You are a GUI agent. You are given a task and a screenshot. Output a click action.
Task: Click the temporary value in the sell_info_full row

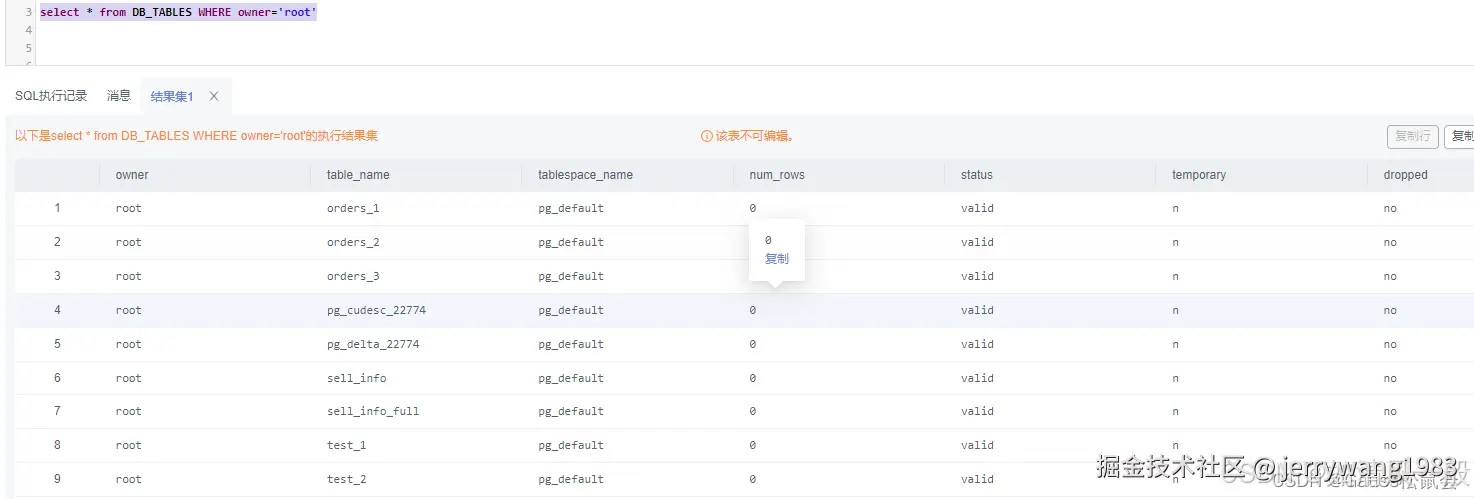(1175, 412)
